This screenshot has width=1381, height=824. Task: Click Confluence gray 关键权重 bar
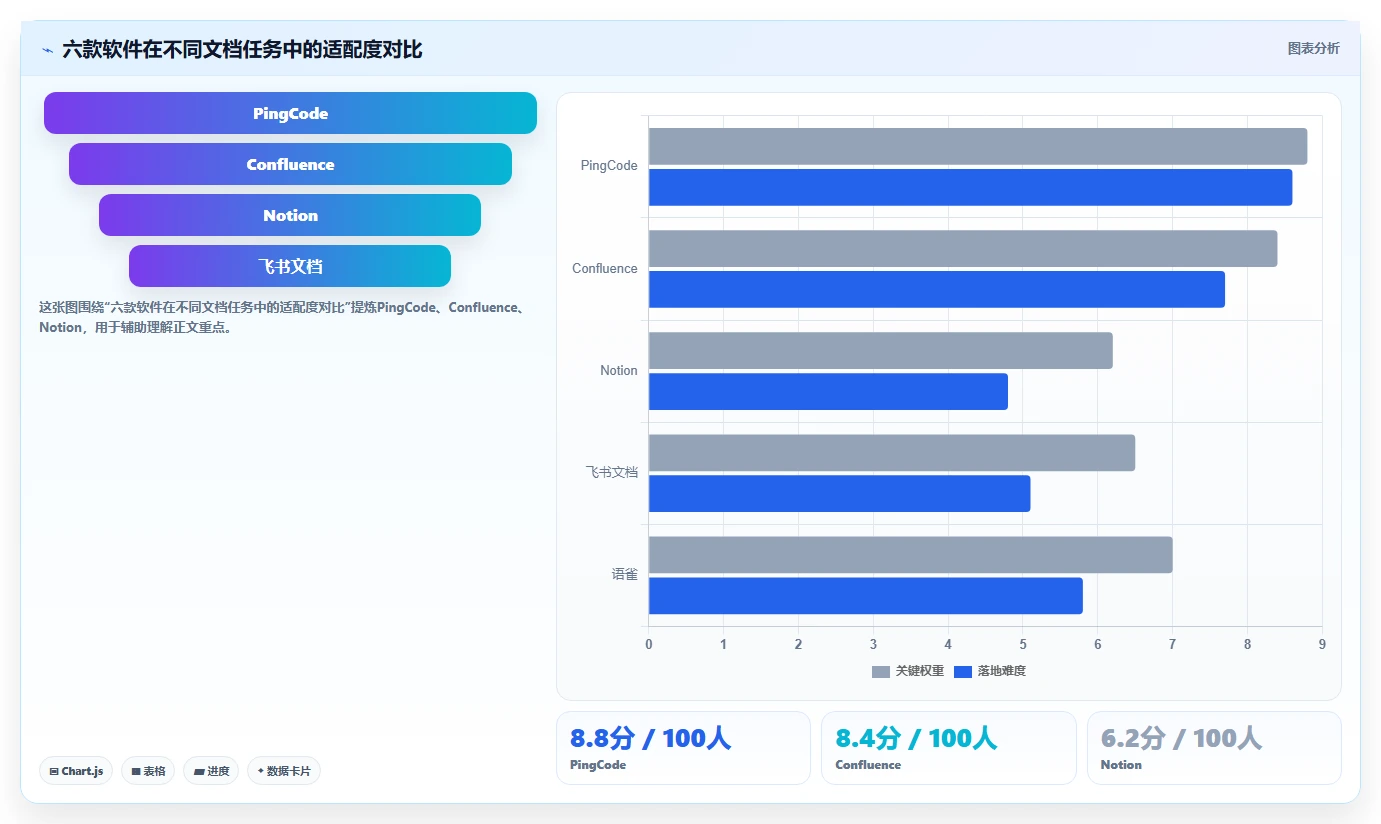[963, 248]
